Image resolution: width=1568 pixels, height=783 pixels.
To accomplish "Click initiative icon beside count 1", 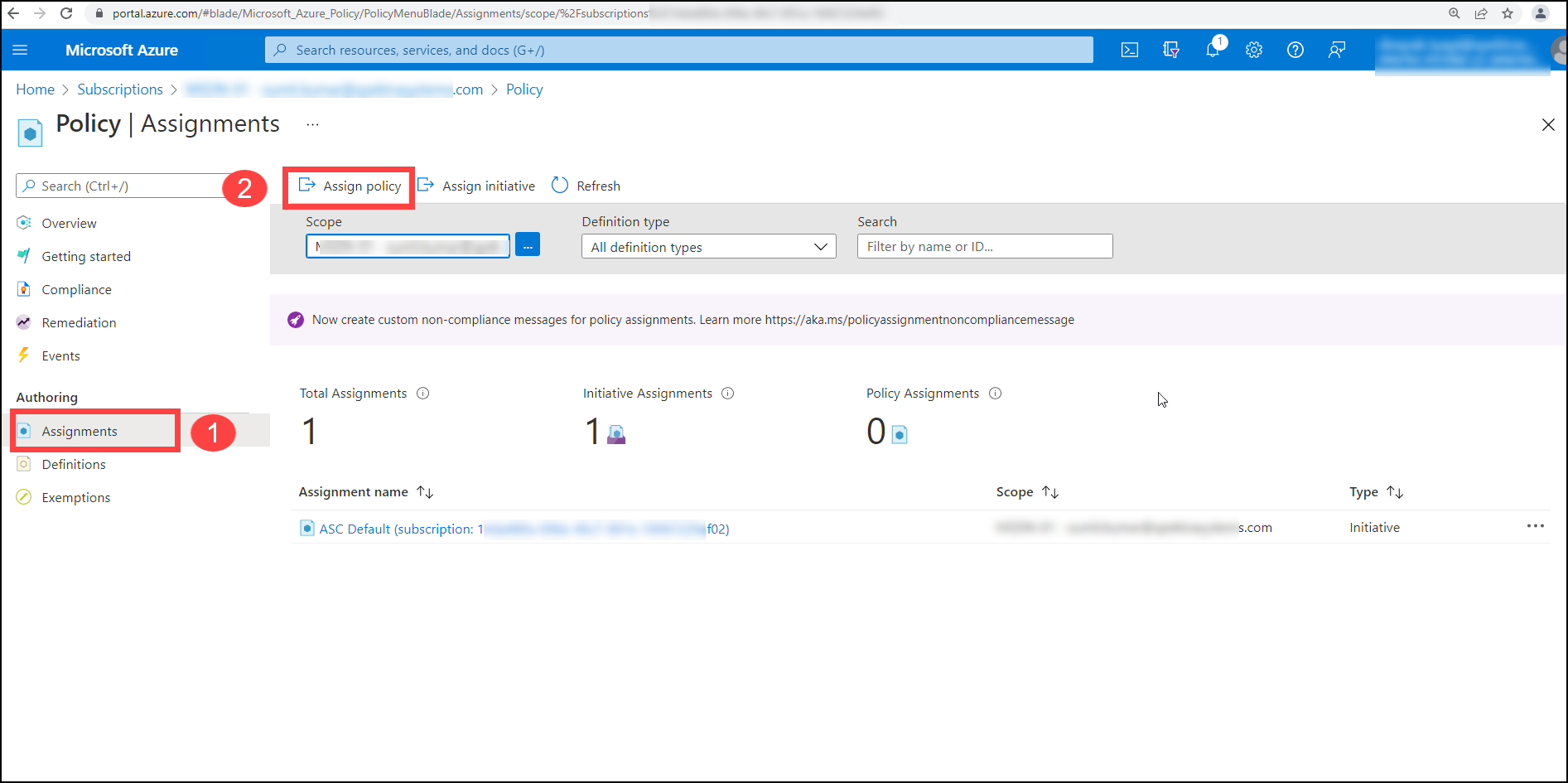I will [616, 434].
